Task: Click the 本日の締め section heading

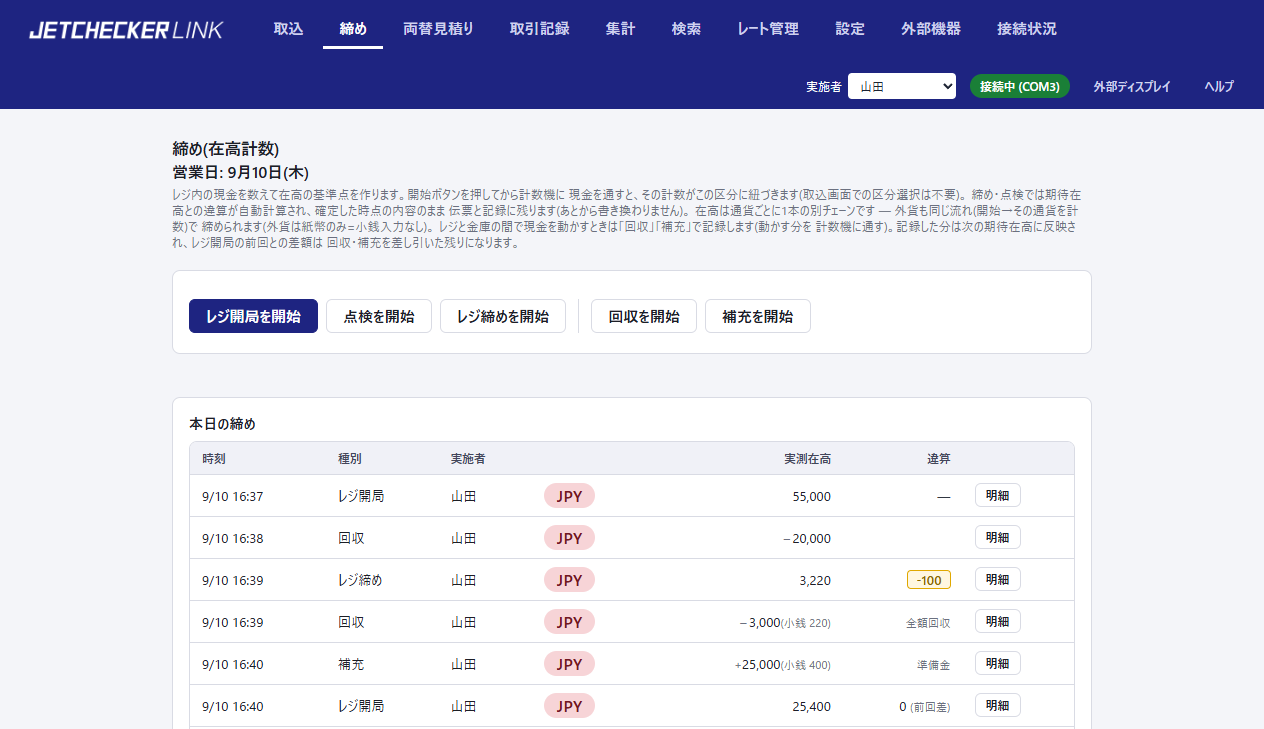Action: [222, 424]
